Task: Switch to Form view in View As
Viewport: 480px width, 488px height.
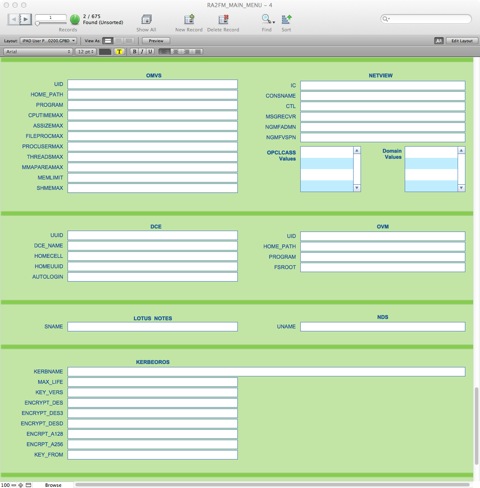Action: pos(108,41)
